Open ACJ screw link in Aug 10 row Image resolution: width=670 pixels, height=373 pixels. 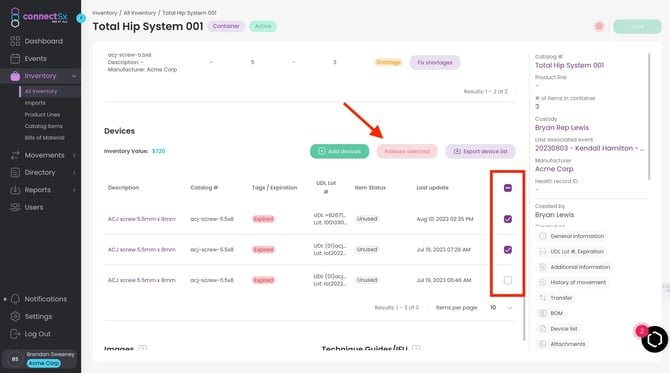tap(141, 219)
